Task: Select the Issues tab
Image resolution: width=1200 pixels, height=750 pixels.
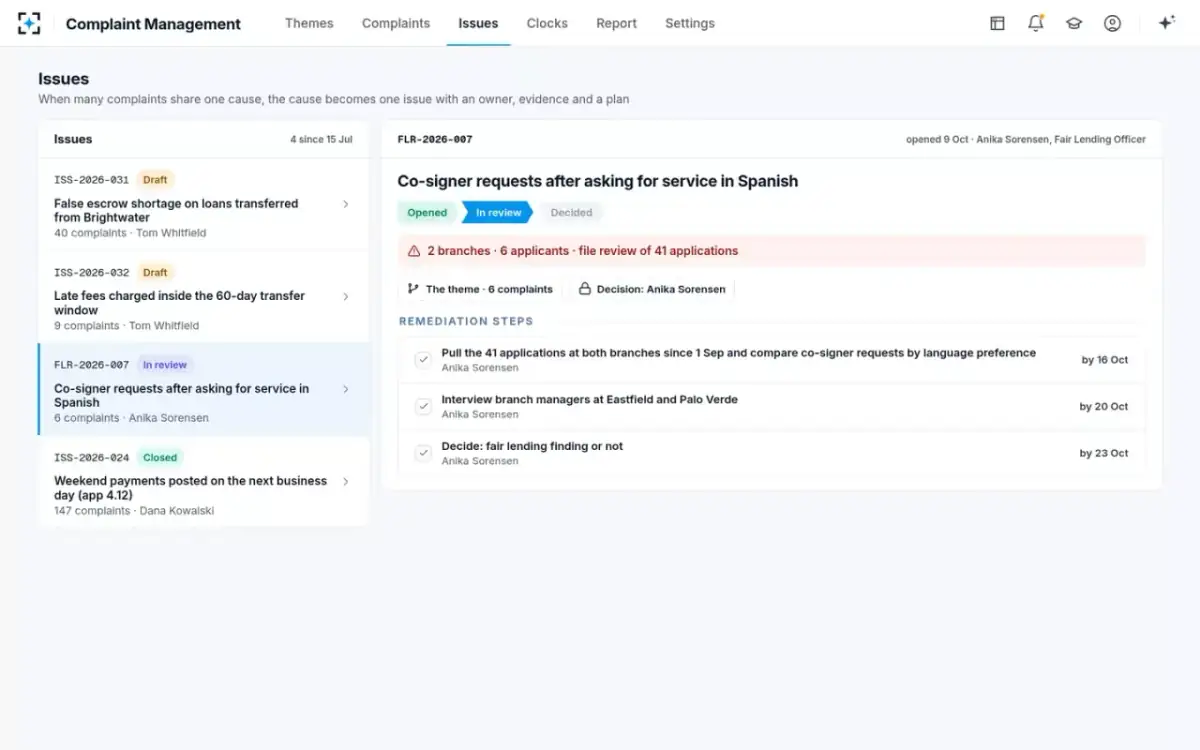Action: pos(478,23)
